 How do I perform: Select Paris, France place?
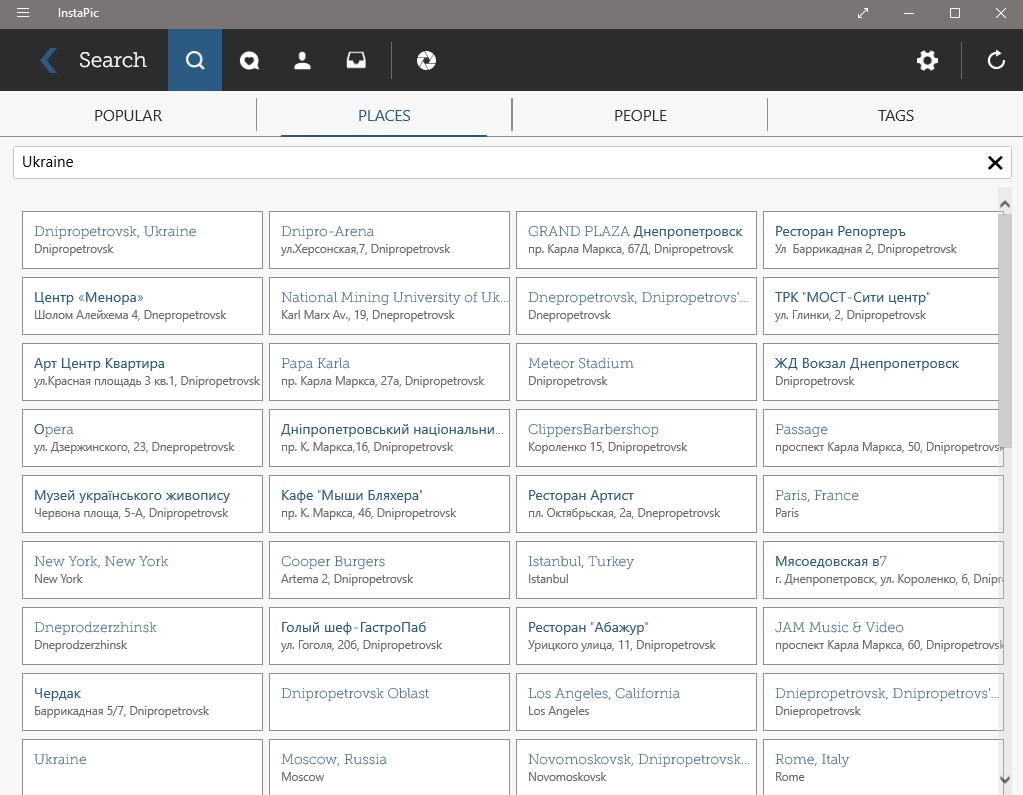point(883,504)
